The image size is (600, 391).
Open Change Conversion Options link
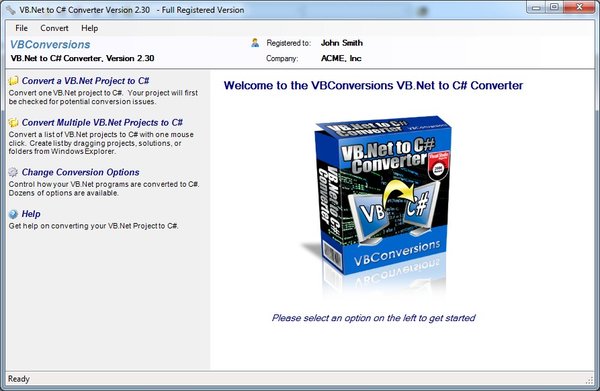[x=80, y=172]
